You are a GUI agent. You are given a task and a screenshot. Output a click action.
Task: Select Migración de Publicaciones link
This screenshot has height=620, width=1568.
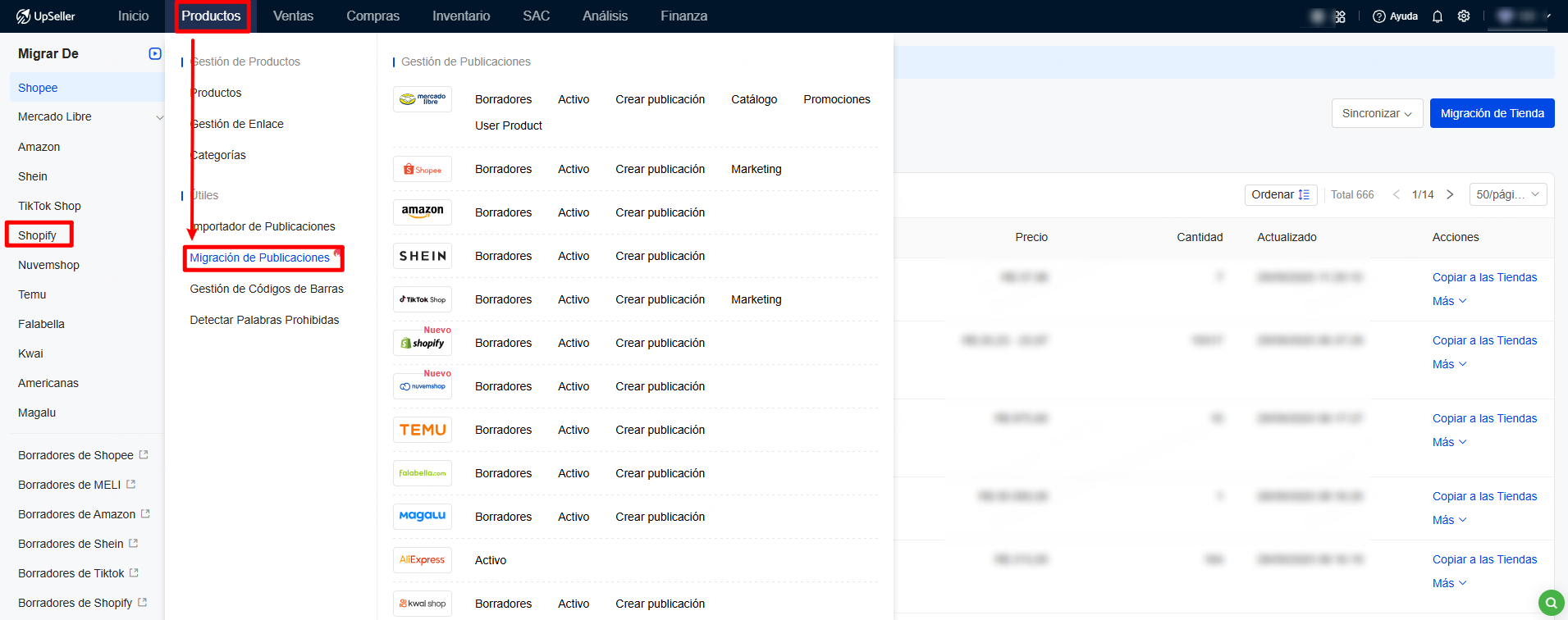(x=259, y=258)
